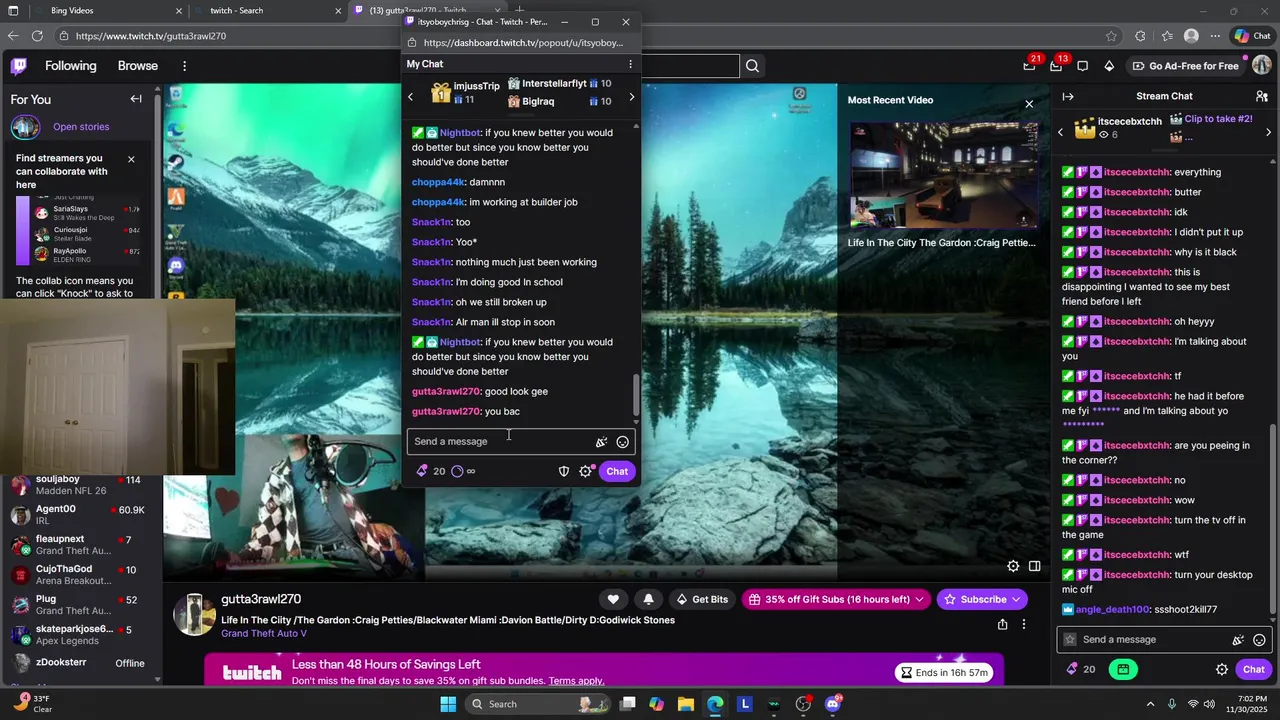Send message with popout Chat button
The height and width of the screenshot is (720, 1280).
(x=617, y=471)
